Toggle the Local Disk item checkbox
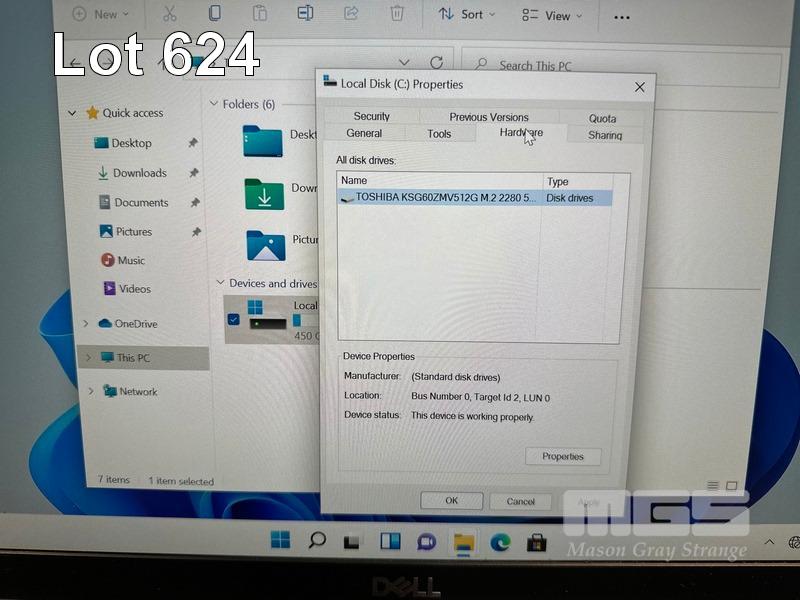 pyautogui.click(x=233, y=320)
